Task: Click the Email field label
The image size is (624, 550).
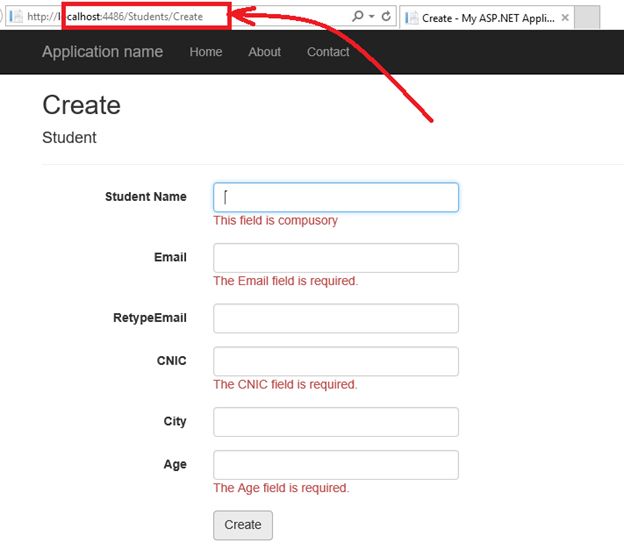Action: point(170,257)
